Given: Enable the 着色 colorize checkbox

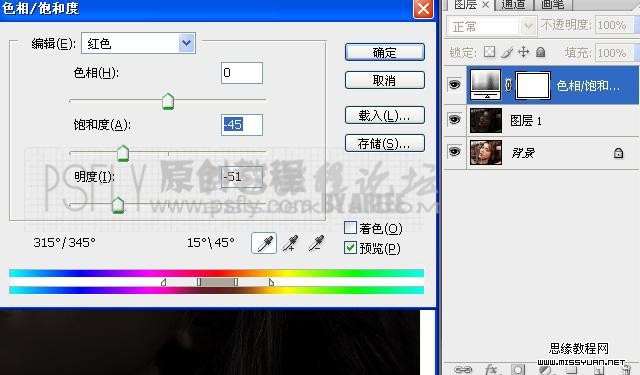Looking at the screenshot, I should click(x=350, y=228).
